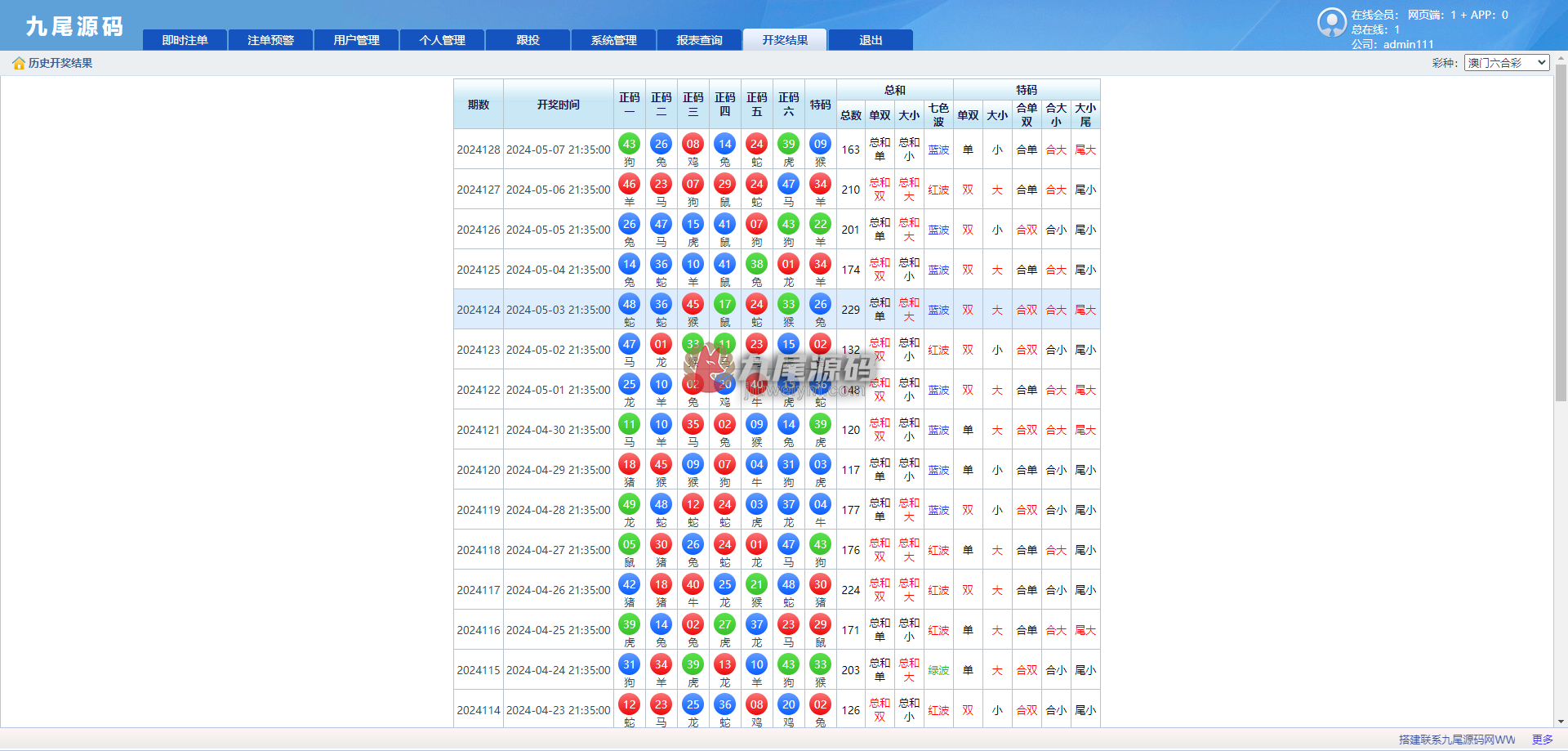Click the green ball 05 in row 2024118
Screen dimensions: 1568x751
point(629,544)
